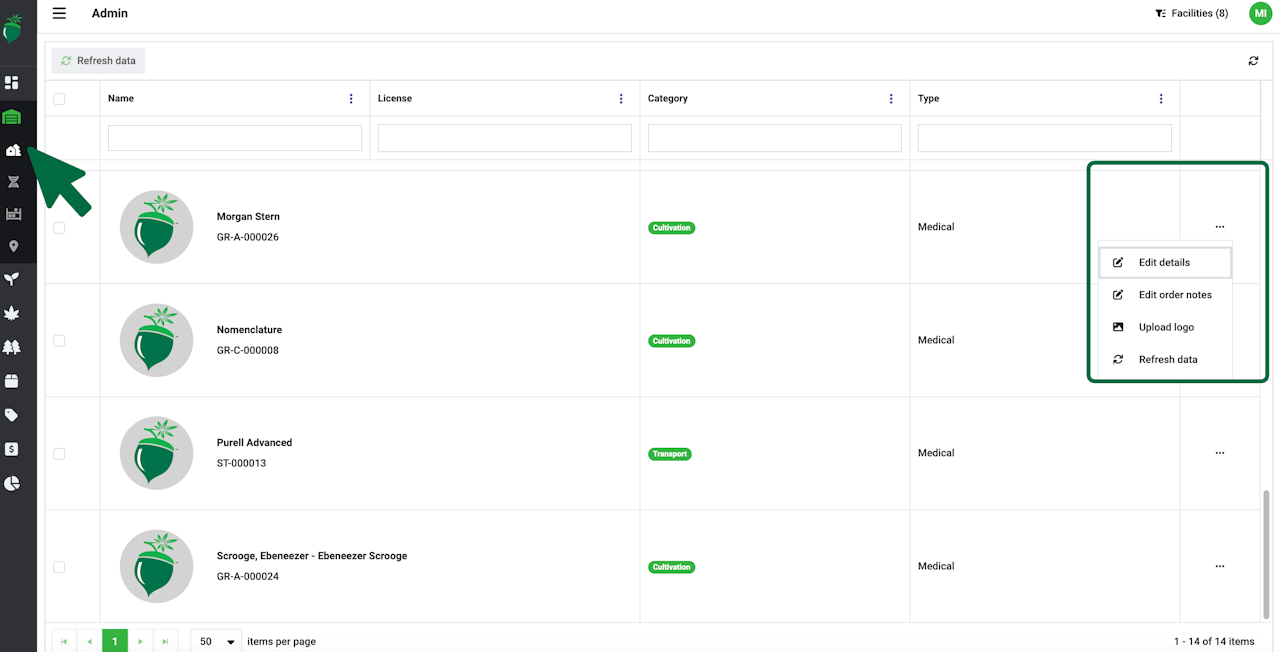The height and width of the screenshot is (652, 1280).
Task: Select Upload logo in the context menu
Action: (1166, 327)
